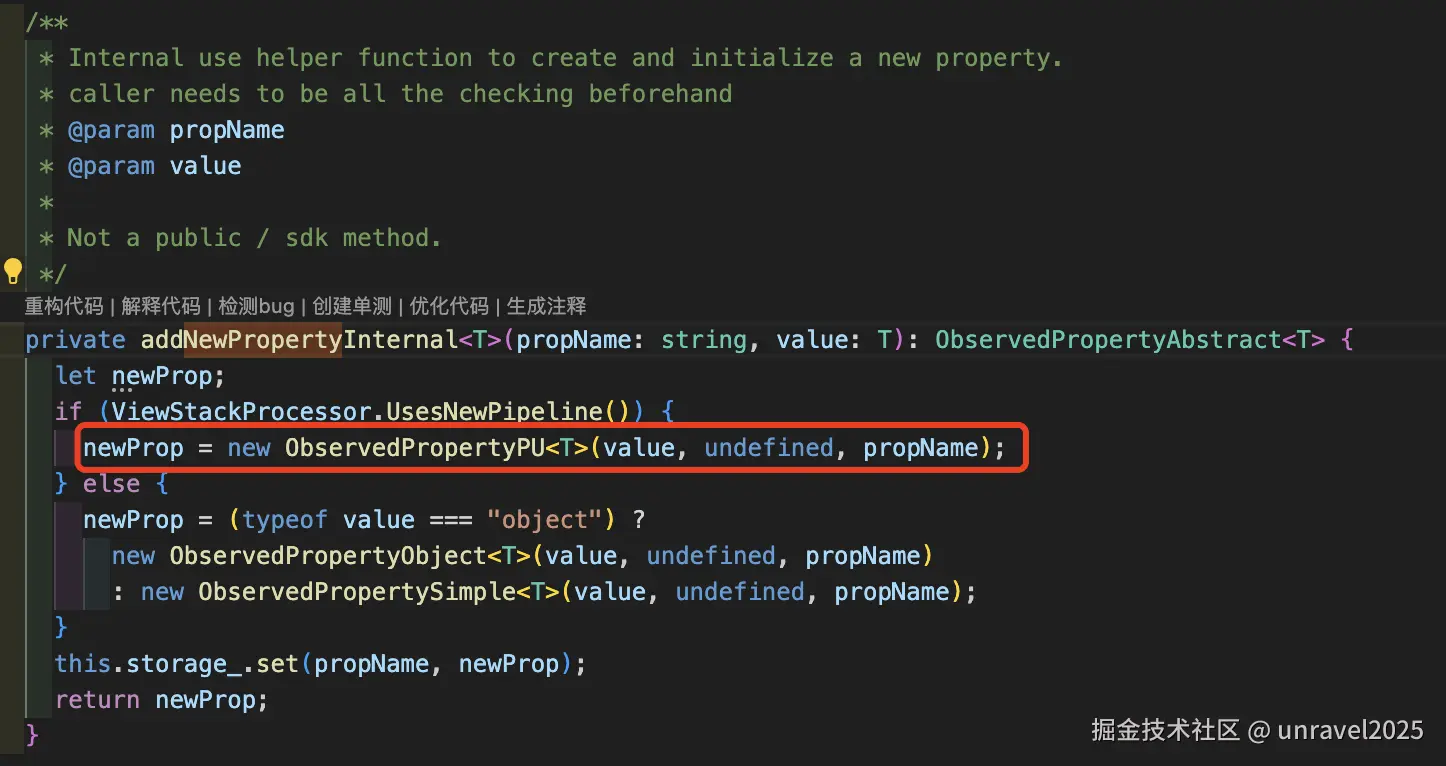Viewport: 1446px width, 766px height.
Task: Click the ObservedPropertySimple class name
Action: click(x=357, y=592)
